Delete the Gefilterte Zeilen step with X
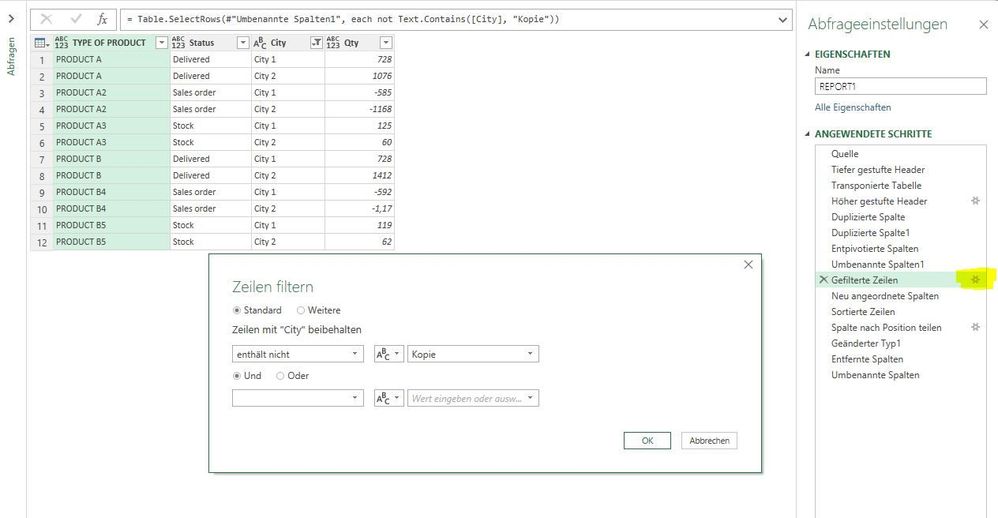This screenshot has height=518, width=998. pos(823,280)
